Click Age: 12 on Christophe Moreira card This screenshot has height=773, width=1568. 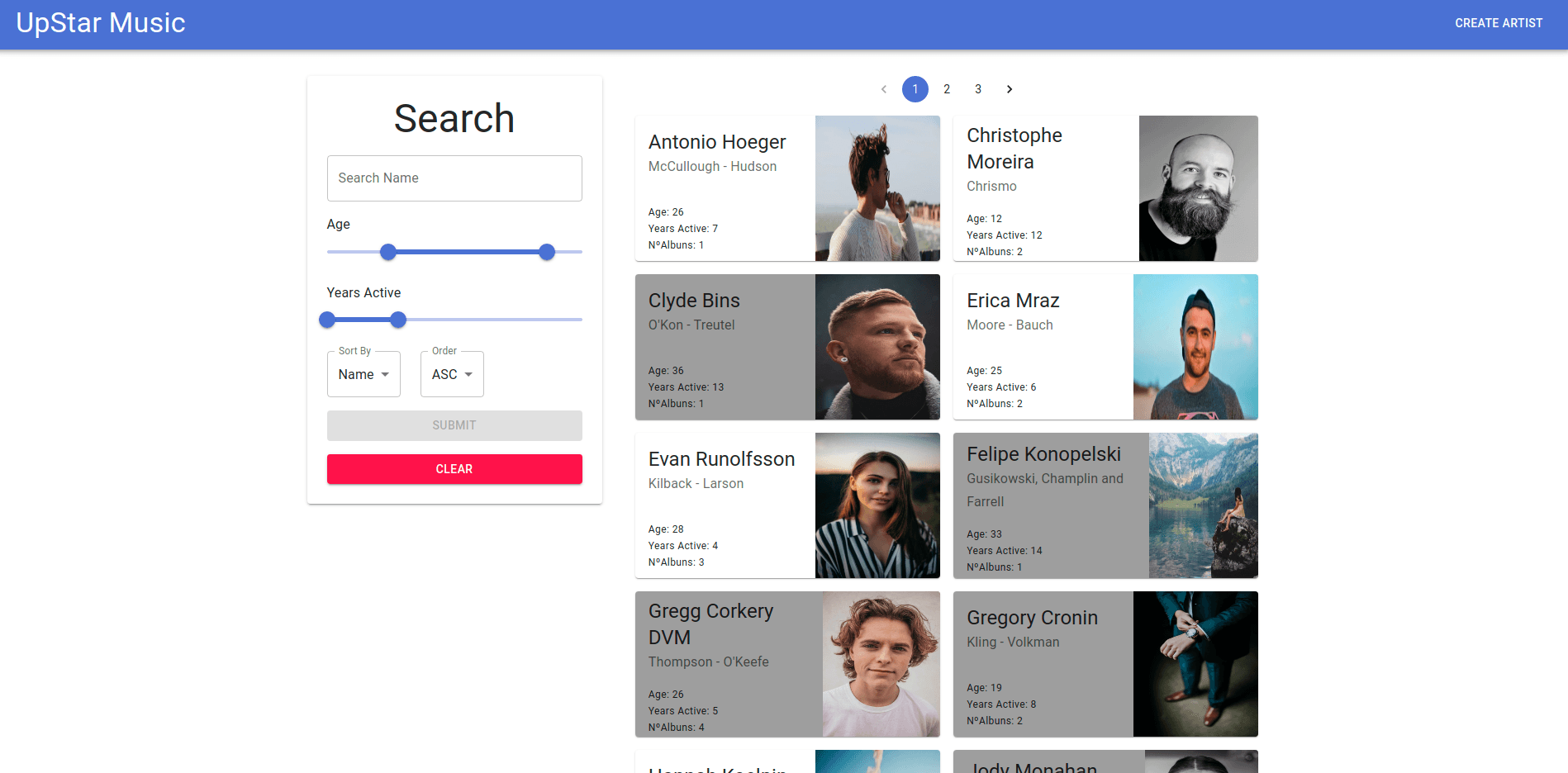tap(984, 219)
